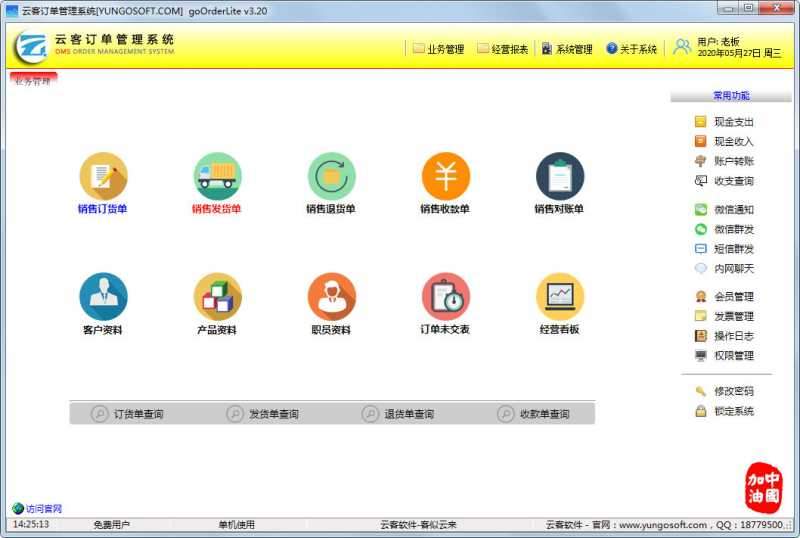Click 锁定系统 lock system

click(724, 411)
